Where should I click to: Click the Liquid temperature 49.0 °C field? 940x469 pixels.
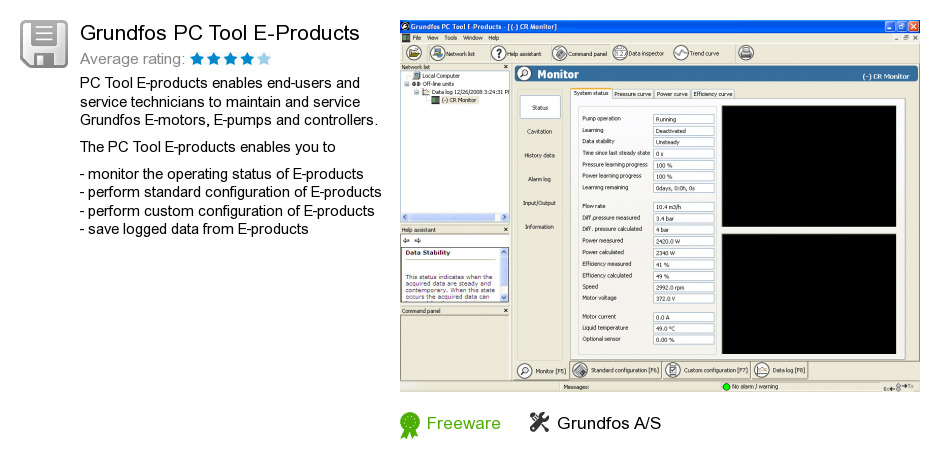point(684,328)
